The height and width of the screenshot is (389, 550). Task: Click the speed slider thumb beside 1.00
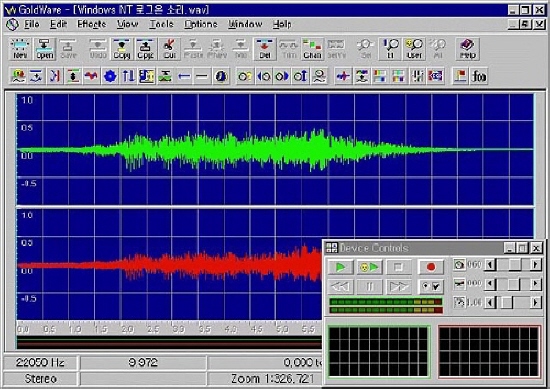[x=507, y=302]
